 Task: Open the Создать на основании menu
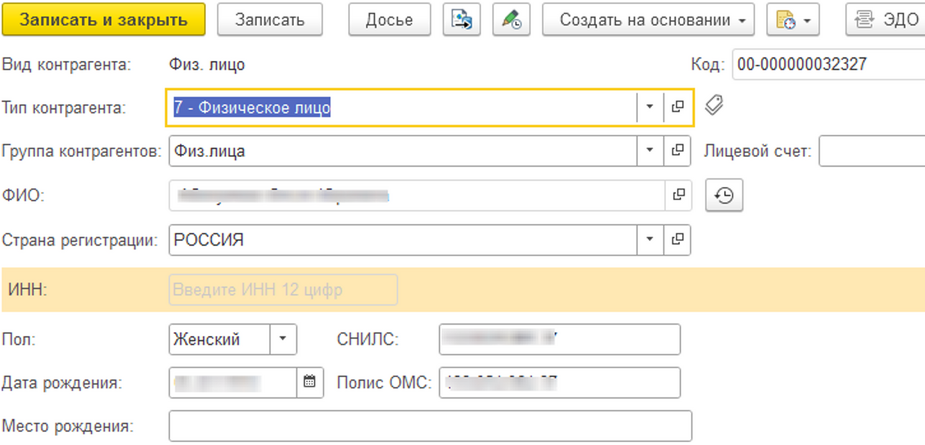(x=648, y=20)
